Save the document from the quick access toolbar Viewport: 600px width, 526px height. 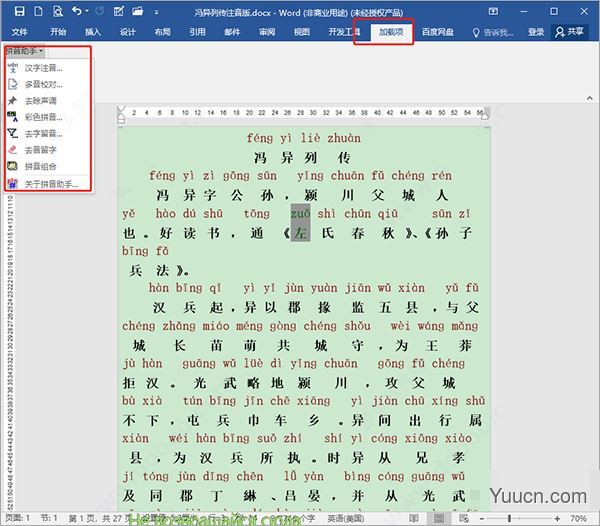20,11
